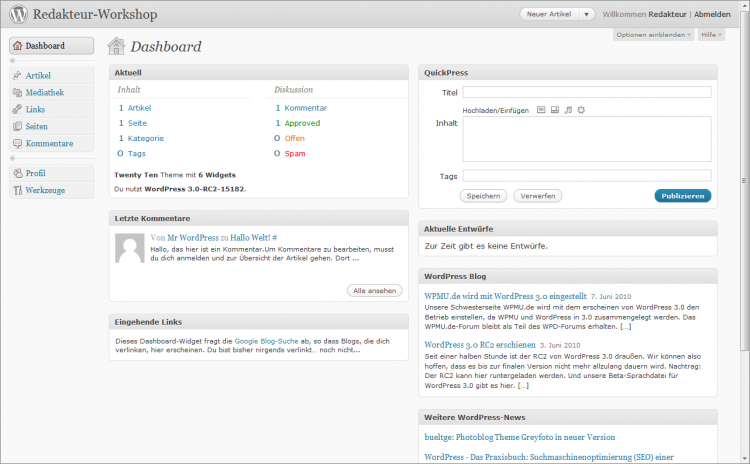Expand the Hilfe help tab
This screenshot has height=464, width=750.
(711, 35)
